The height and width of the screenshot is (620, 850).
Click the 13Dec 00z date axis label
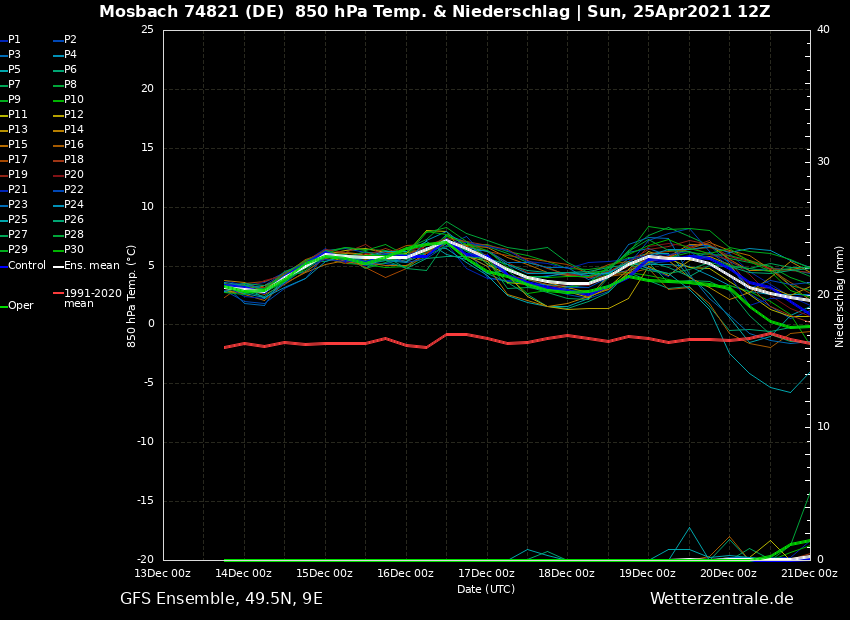163,573
